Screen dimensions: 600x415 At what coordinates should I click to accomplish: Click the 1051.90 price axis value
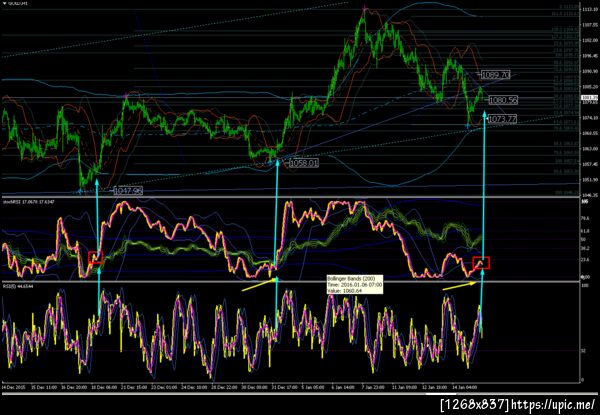tap(590, 179)
